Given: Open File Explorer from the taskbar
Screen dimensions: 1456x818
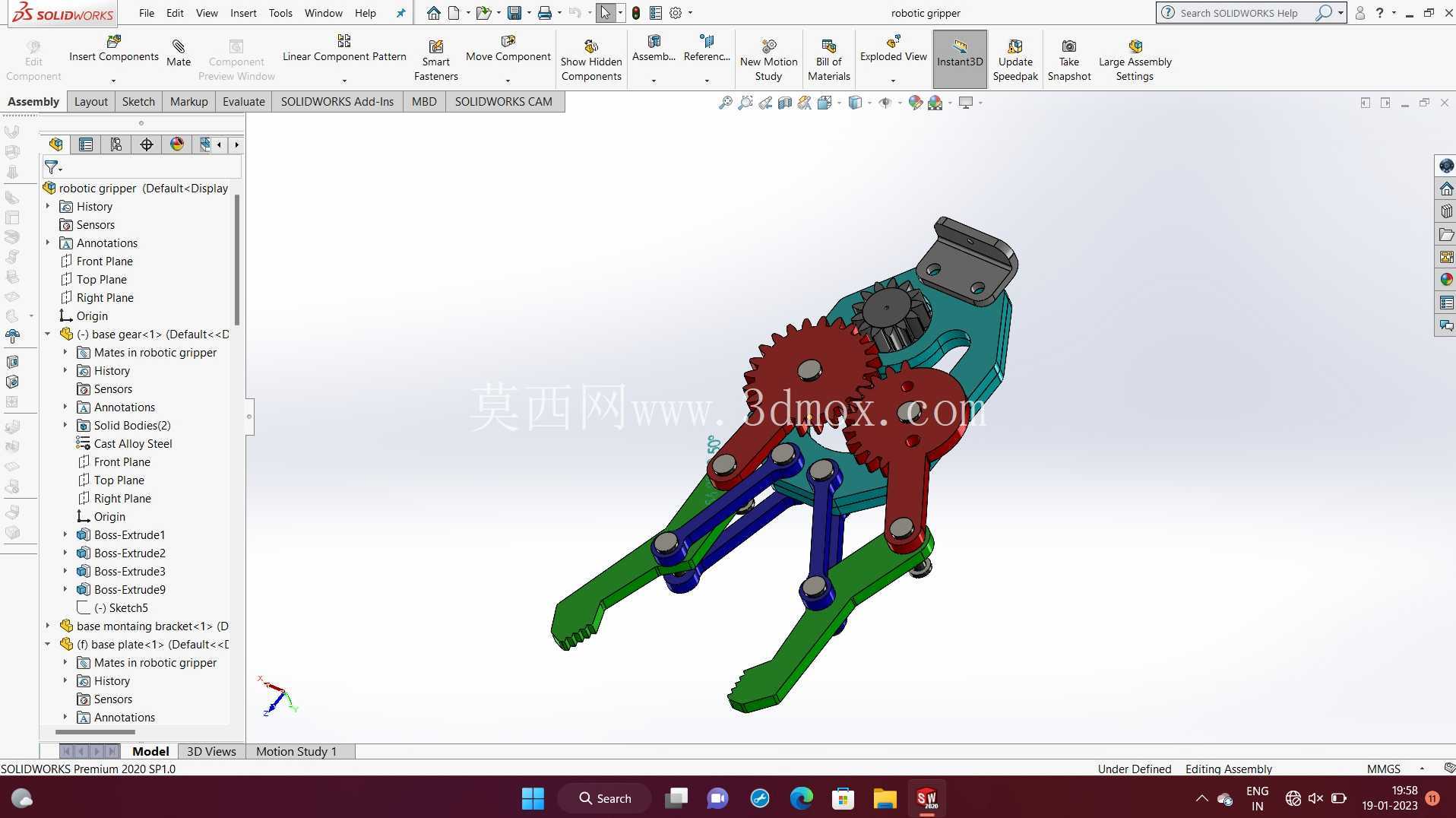Looking at the screenshot, I should [885, 798].
